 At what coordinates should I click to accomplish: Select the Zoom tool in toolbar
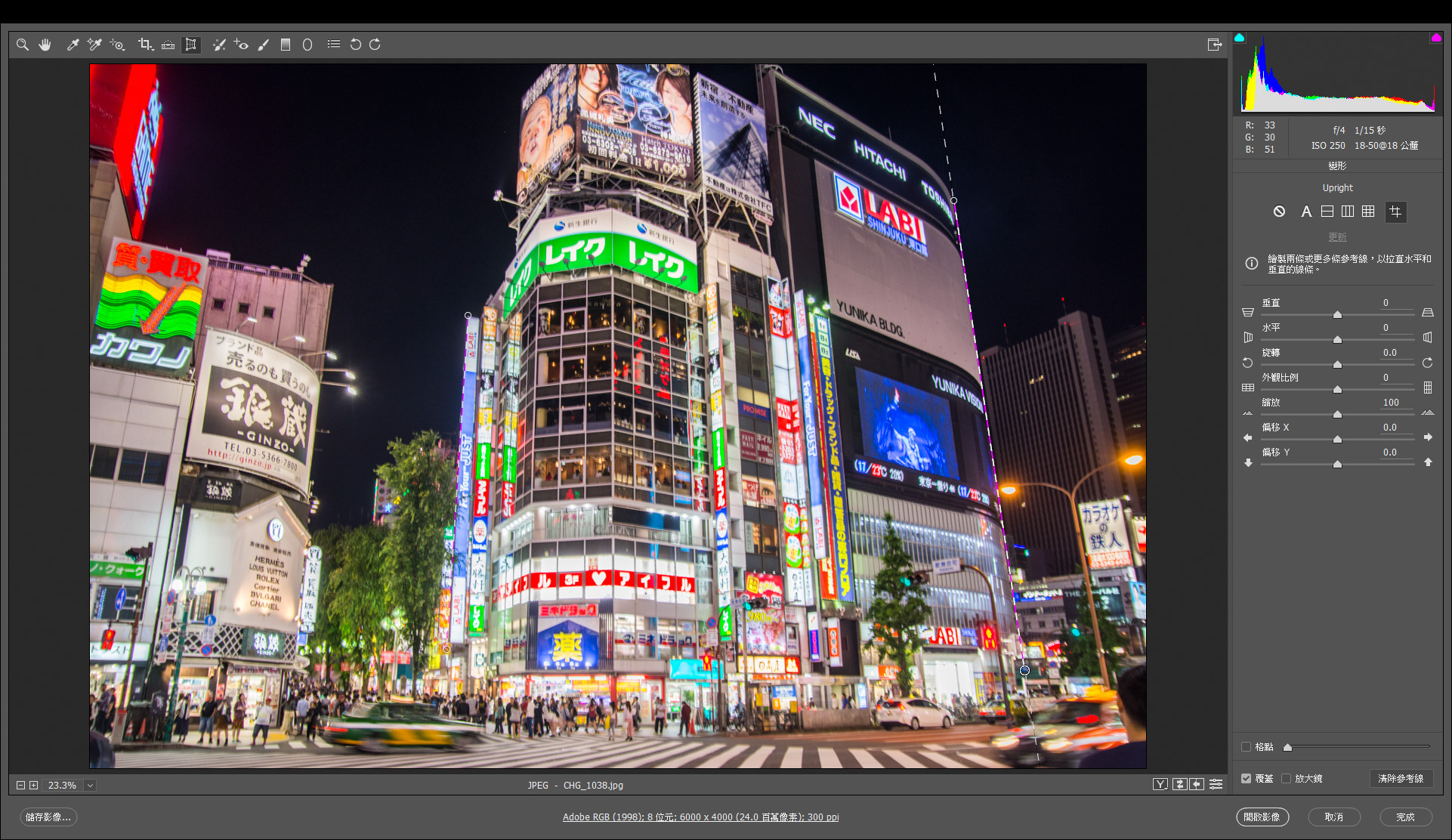(x=23, y=45)
